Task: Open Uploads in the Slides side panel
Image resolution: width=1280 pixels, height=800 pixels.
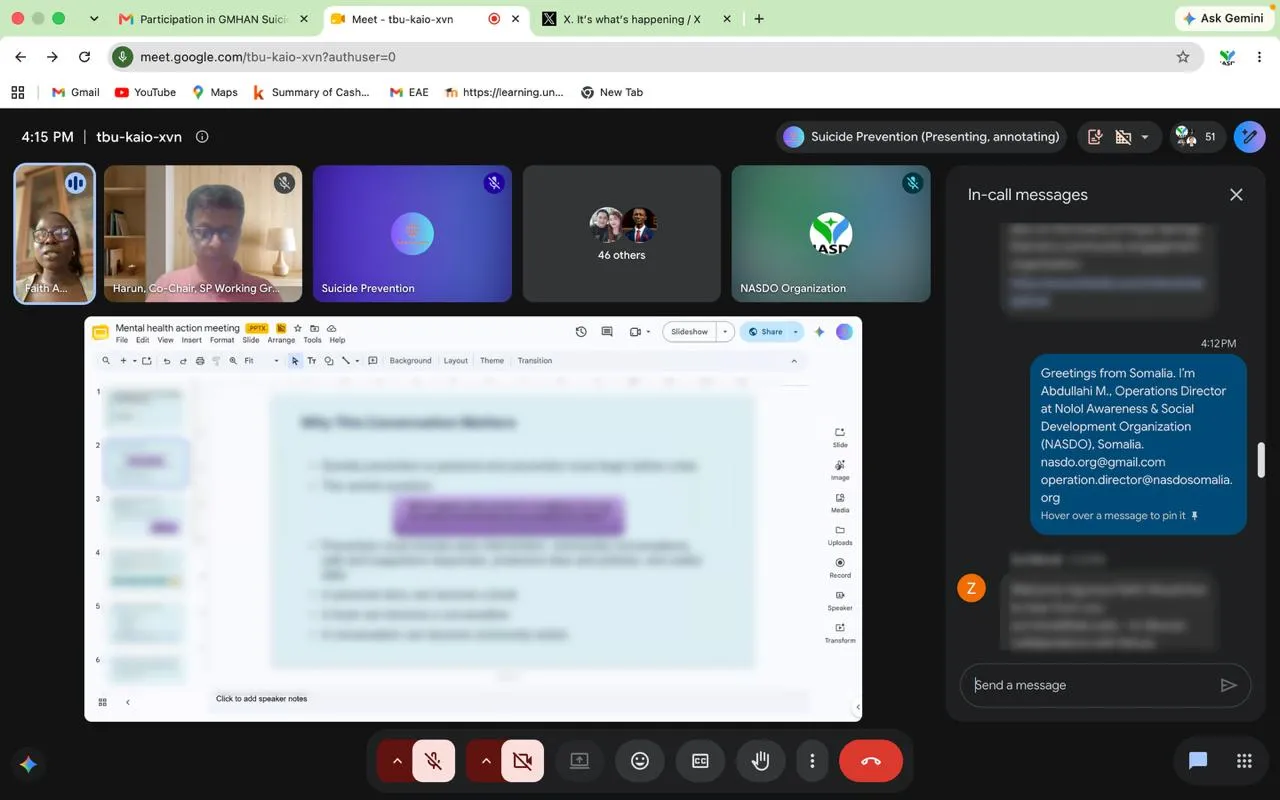Action: pyautogui.click(x=840, y=535)
